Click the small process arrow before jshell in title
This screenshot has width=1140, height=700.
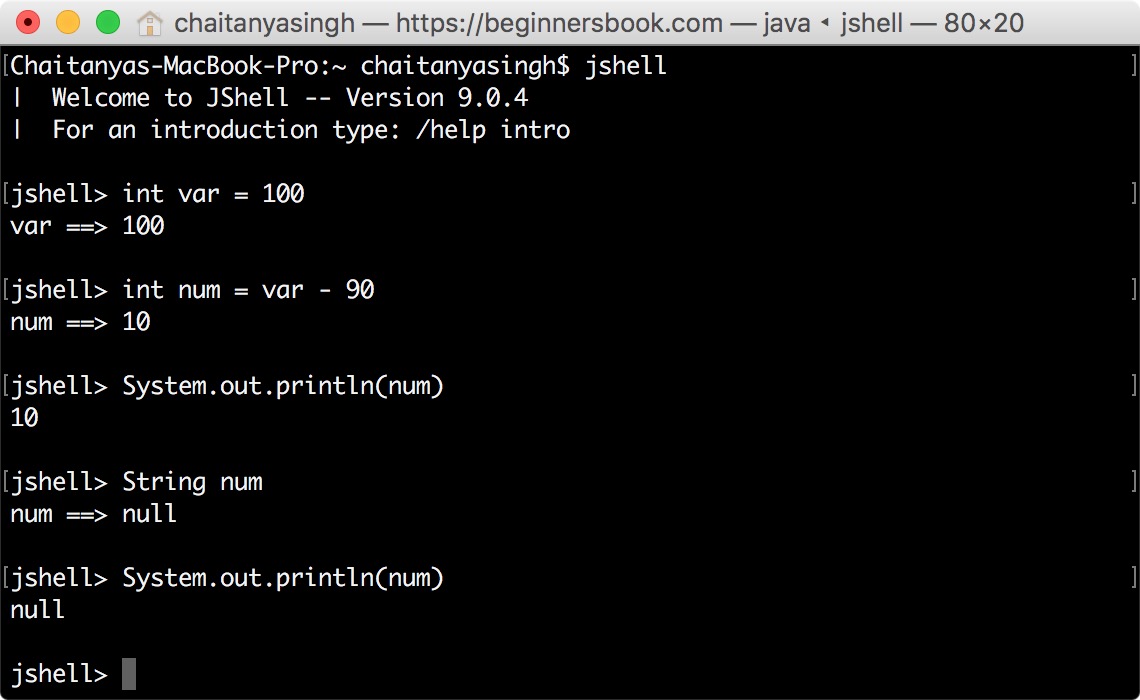pyautogui.click(x=825, y=23)
